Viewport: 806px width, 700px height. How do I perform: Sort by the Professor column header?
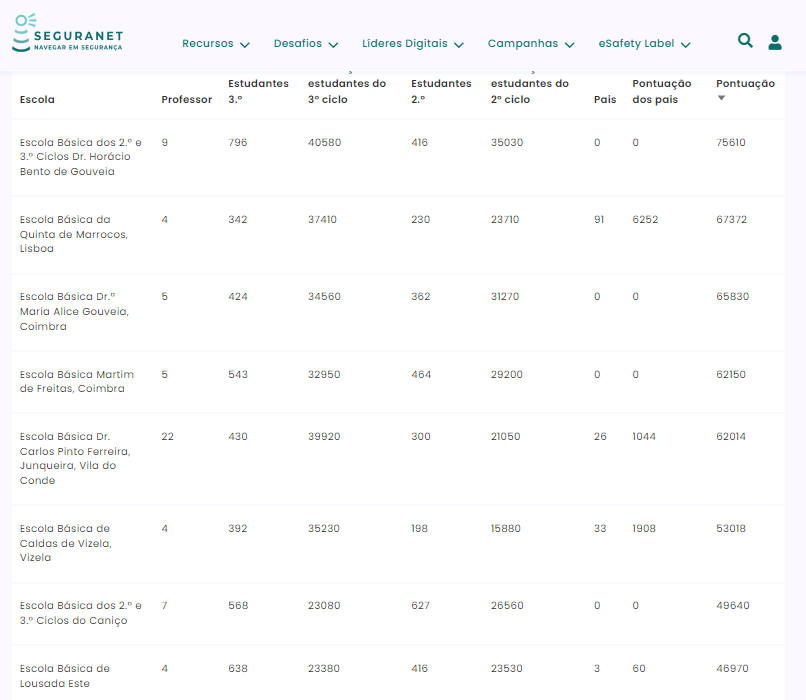coord(187,99)
